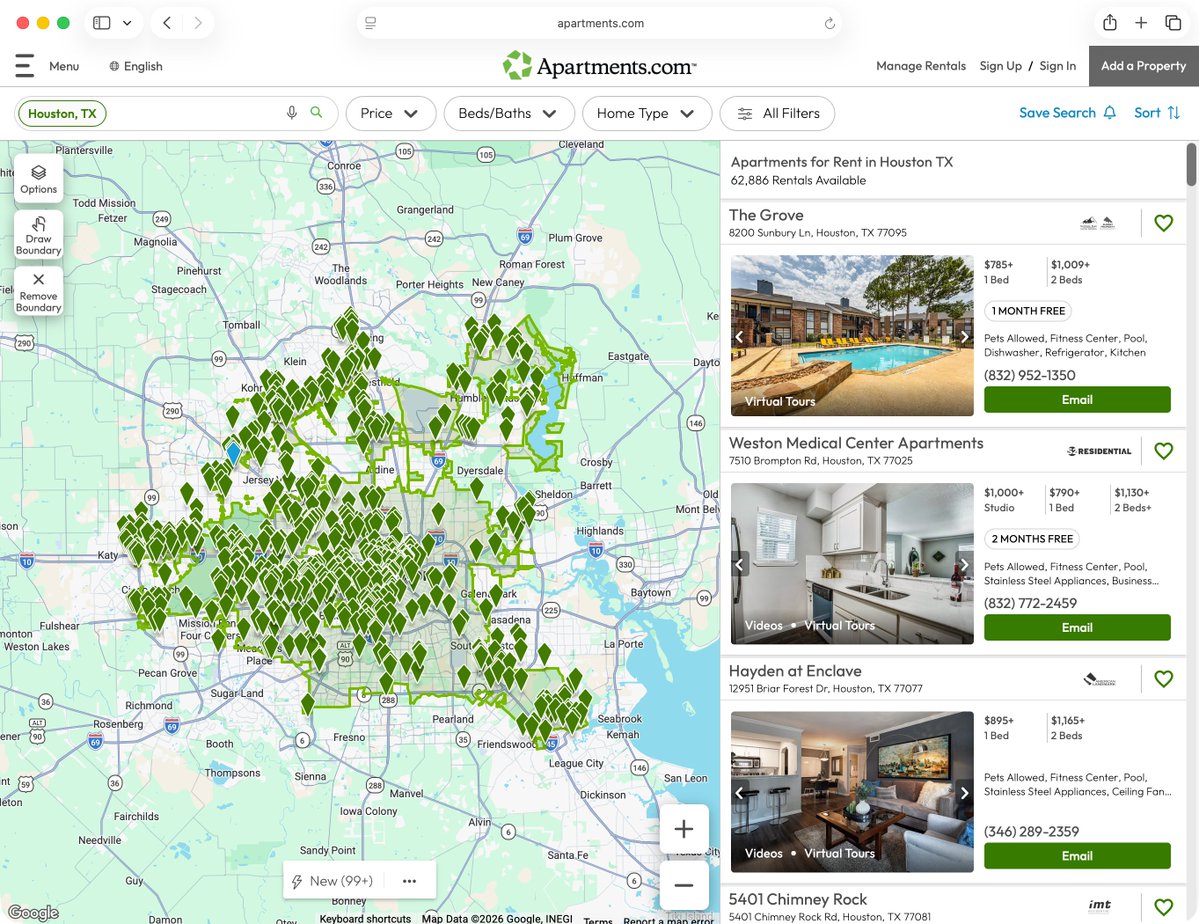Open Safari sidebar dropdown chevron
Image resolution: width=1199 pixels, height=924 pixels.
(x=127, y=23)
